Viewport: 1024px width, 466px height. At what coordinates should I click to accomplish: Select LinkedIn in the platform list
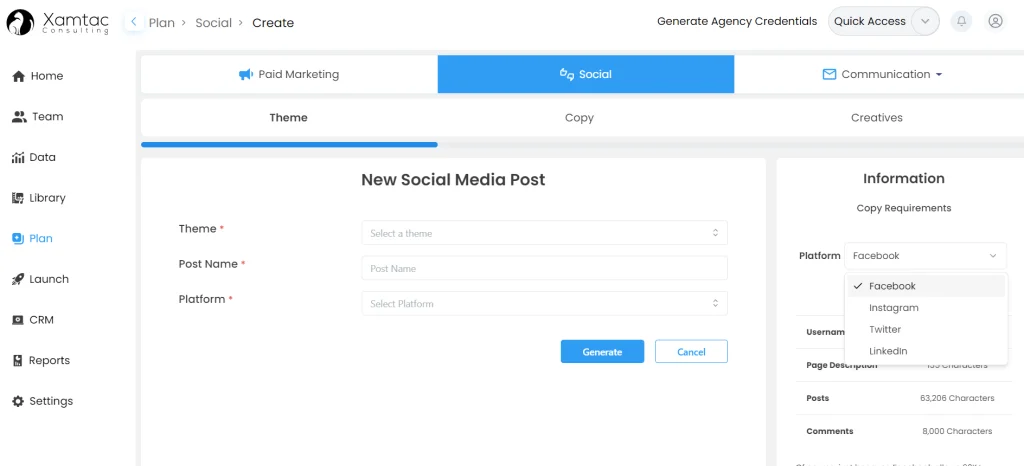coord(888,351)
